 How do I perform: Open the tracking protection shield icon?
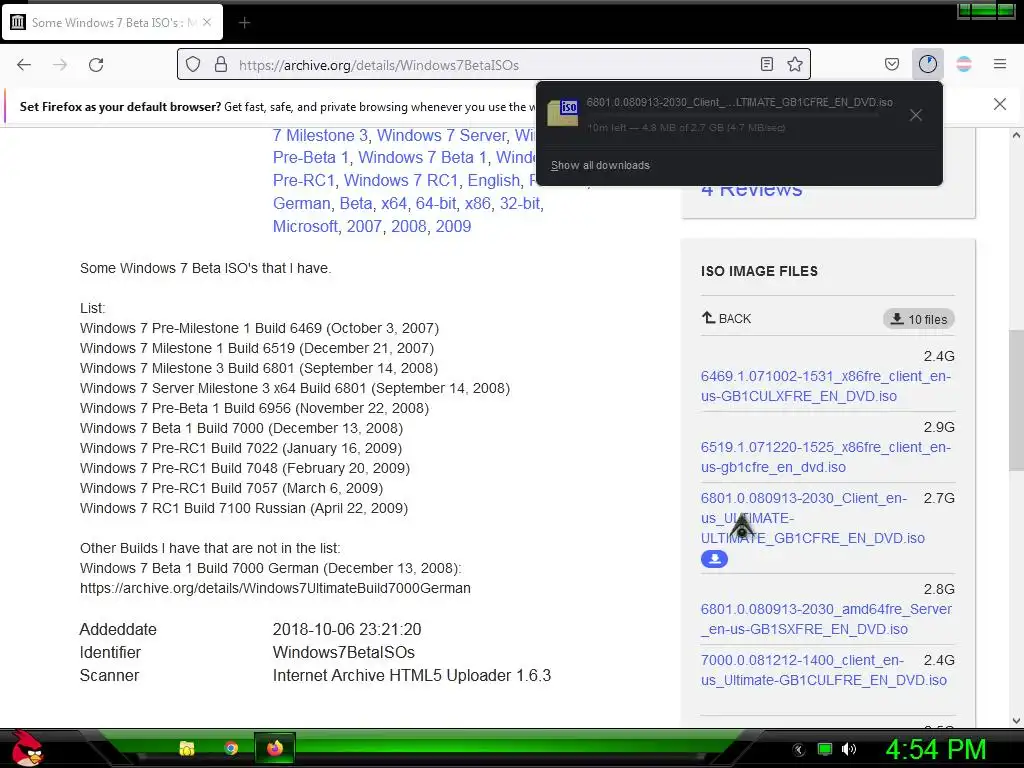coord(193,64)
